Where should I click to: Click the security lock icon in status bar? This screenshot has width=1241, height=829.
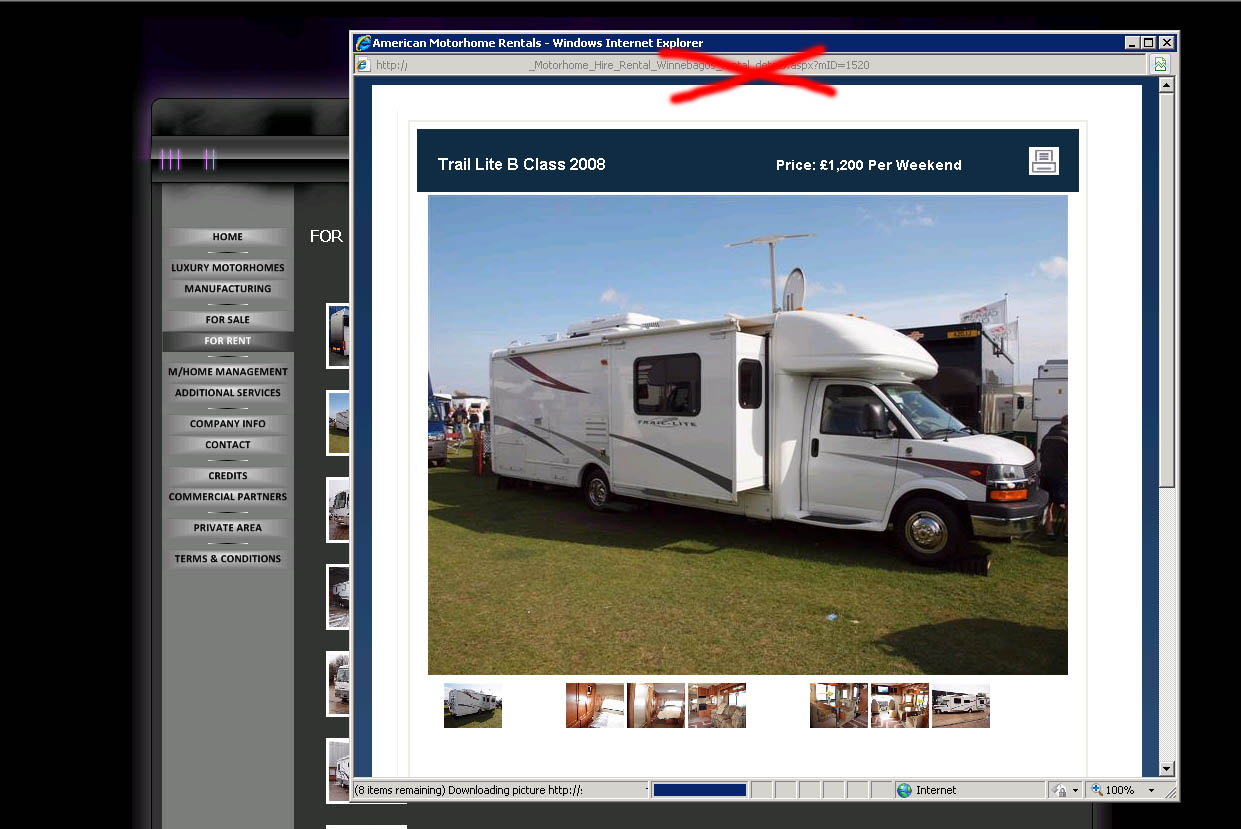1061,790
